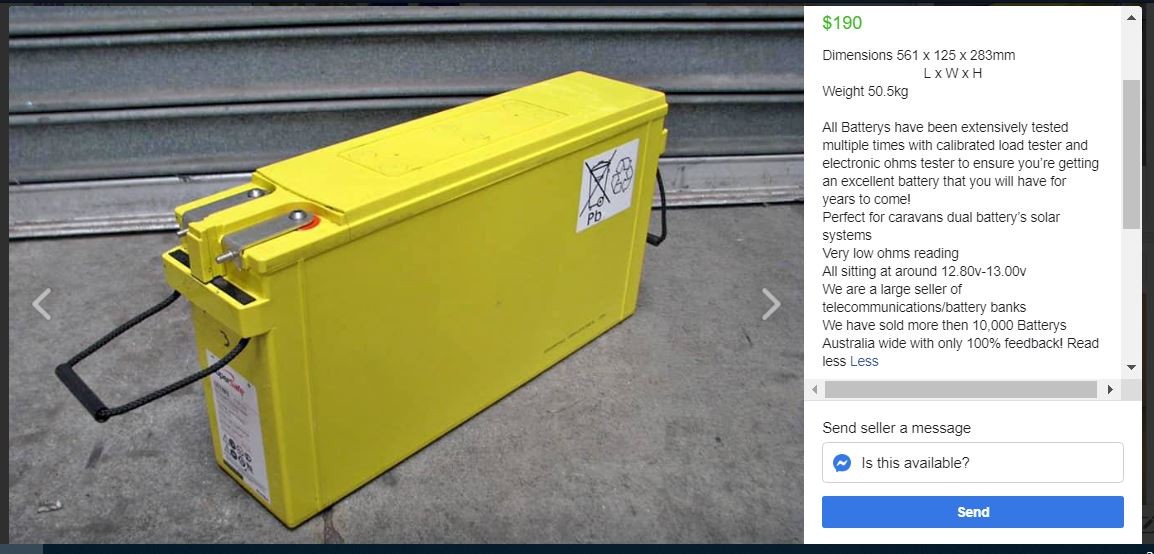Click the description scroll up arrow
The image size is (1154, 554).
[x=1131, y=17]
